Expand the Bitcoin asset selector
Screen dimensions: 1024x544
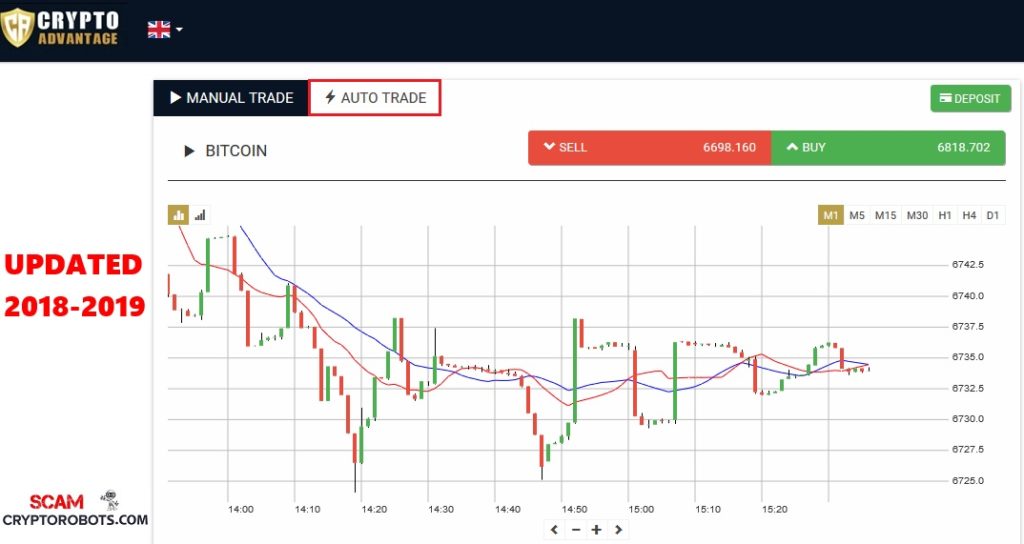pyautogui.click(x=226, y=151)
